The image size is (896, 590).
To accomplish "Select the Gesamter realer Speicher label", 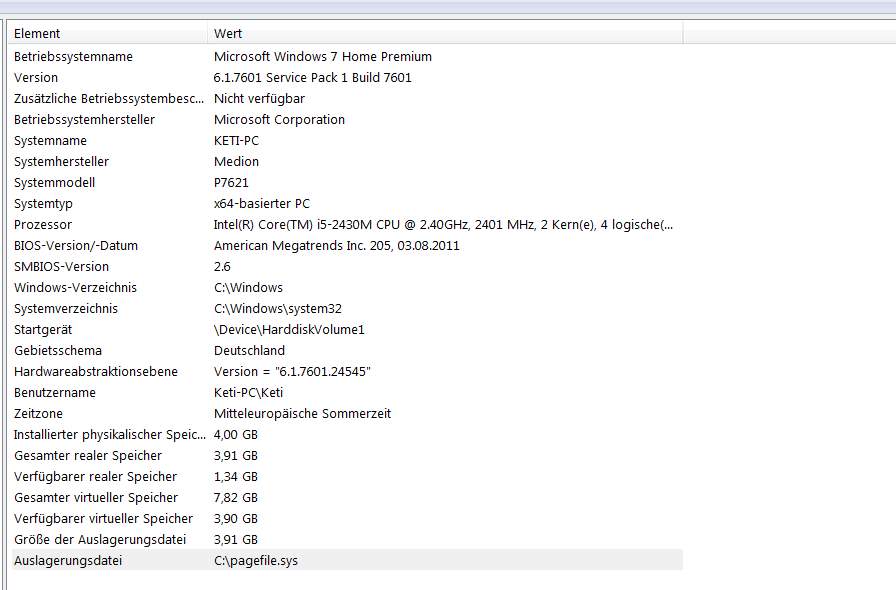I will [88, 456].
